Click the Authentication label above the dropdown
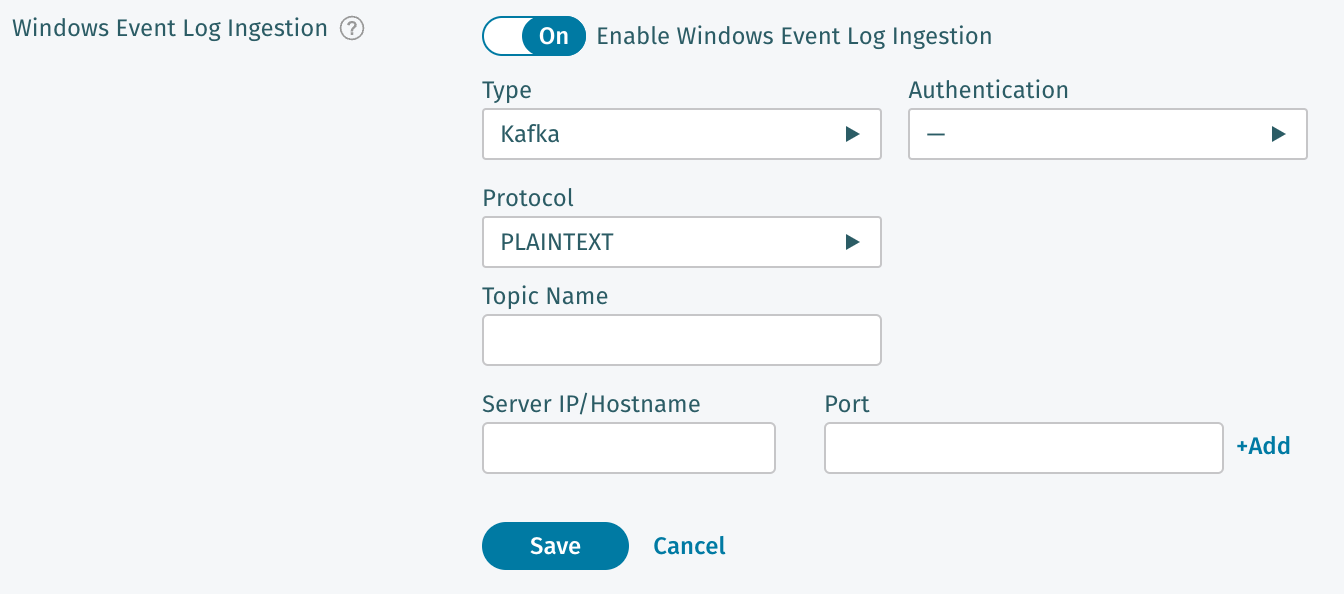Screen dimensions: 1344x594 988,90
